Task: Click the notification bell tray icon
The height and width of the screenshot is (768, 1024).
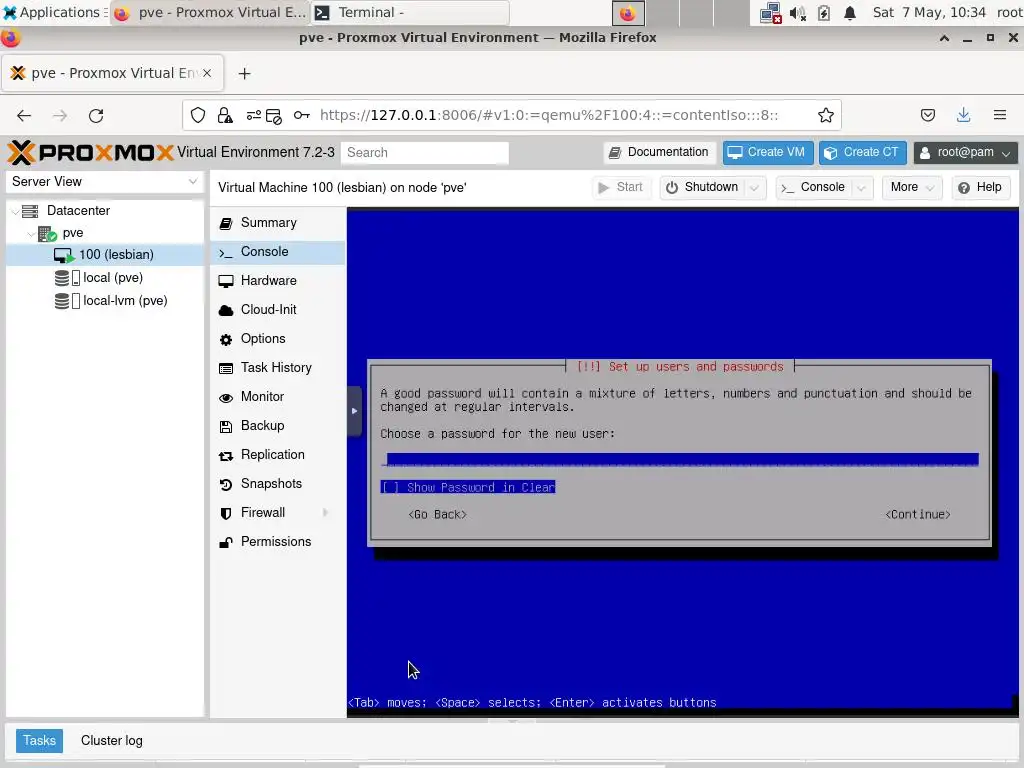Action: pyautogui.click(x=850, y=13)
